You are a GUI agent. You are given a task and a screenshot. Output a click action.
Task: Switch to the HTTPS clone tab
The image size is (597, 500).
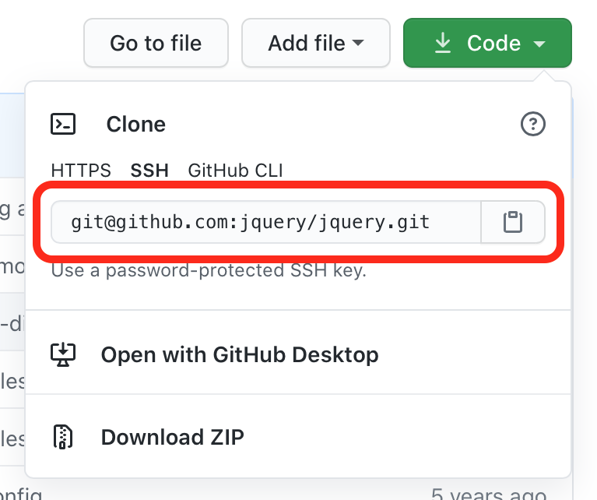pos(81,170)
